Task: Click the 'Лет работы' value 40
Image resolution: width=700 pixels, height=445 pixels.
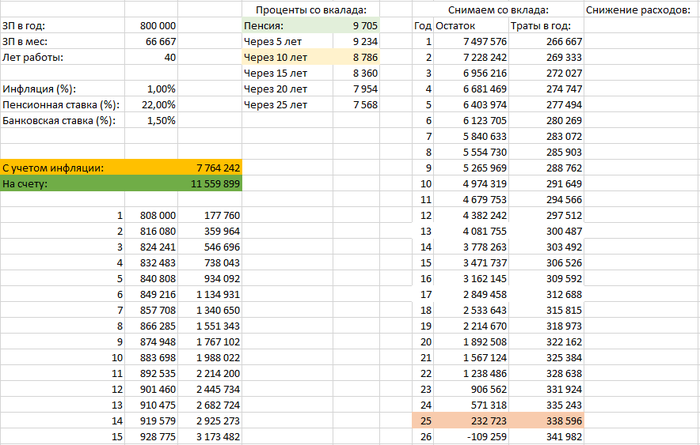Action: coord(168,60)
